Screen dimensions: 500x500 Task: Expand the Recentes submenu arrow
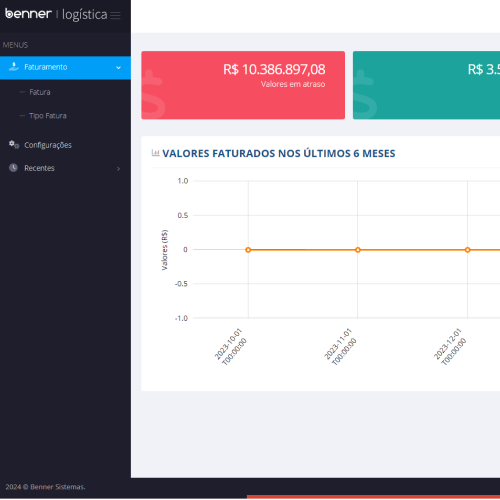coord(118,169)
